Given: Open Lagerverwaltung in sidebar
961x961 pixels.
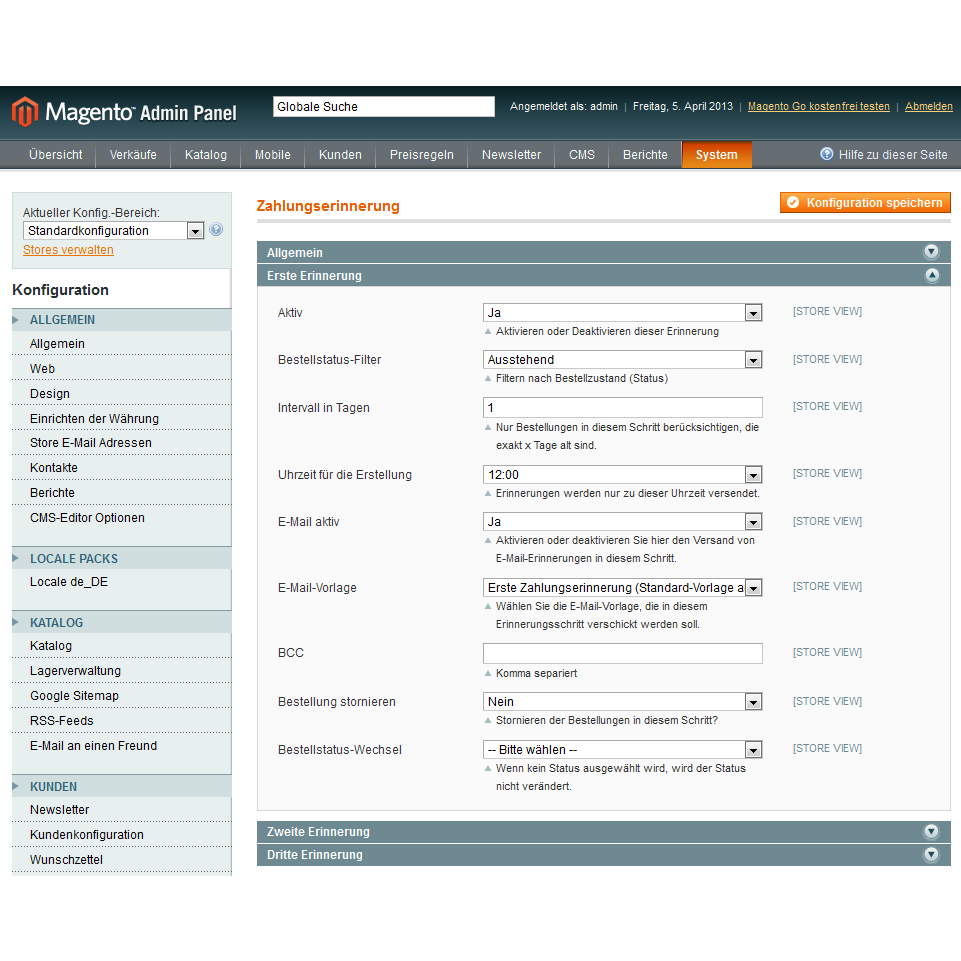Looking at the screenshot, I should [121, 671].
